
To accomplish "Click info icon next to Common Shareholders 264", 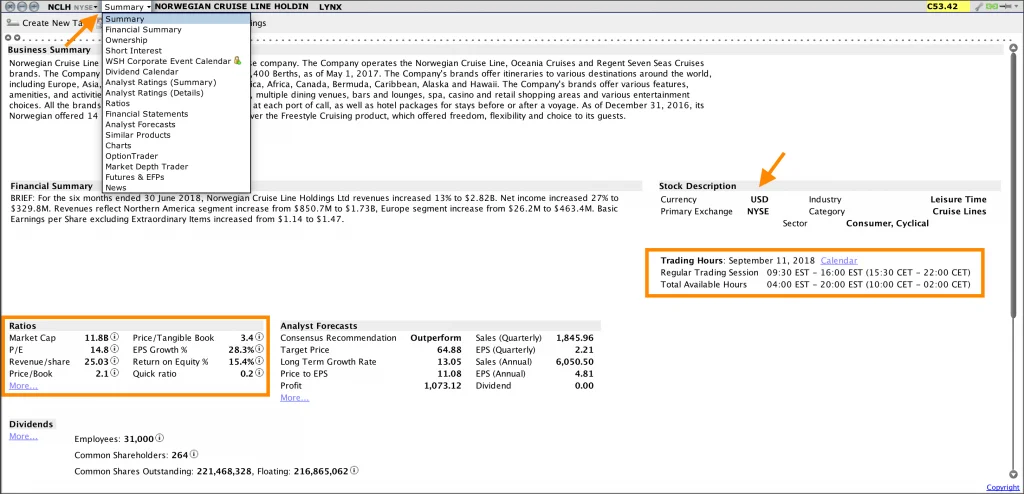I will 194,454.
